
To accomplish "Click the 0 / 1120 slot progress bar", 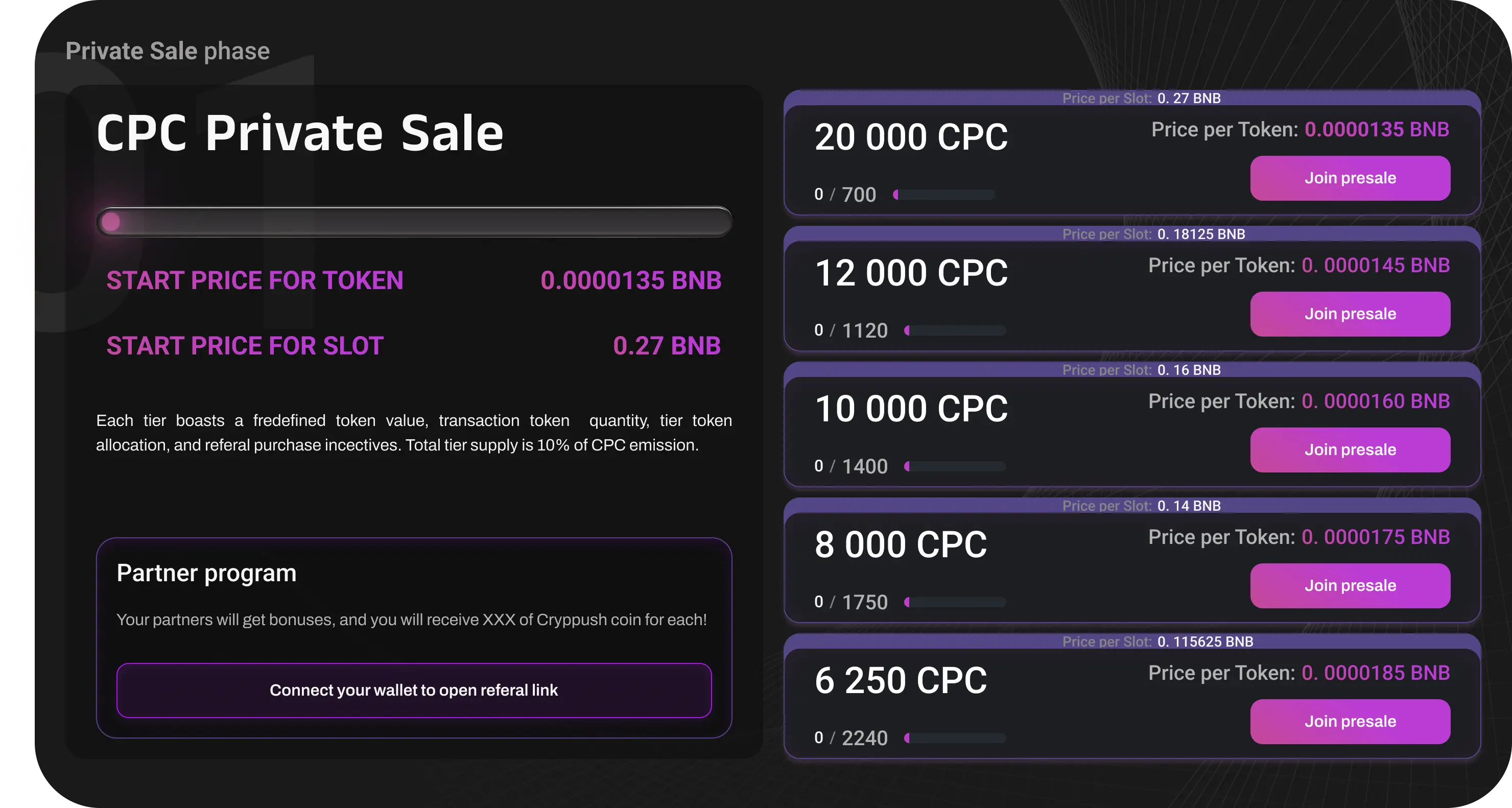I will (x=955, y=330).
